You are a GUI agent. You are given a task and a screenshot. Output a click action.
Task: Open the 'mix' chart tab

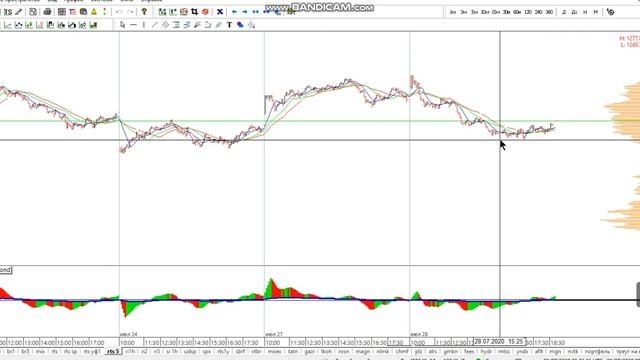click(40, 351)
